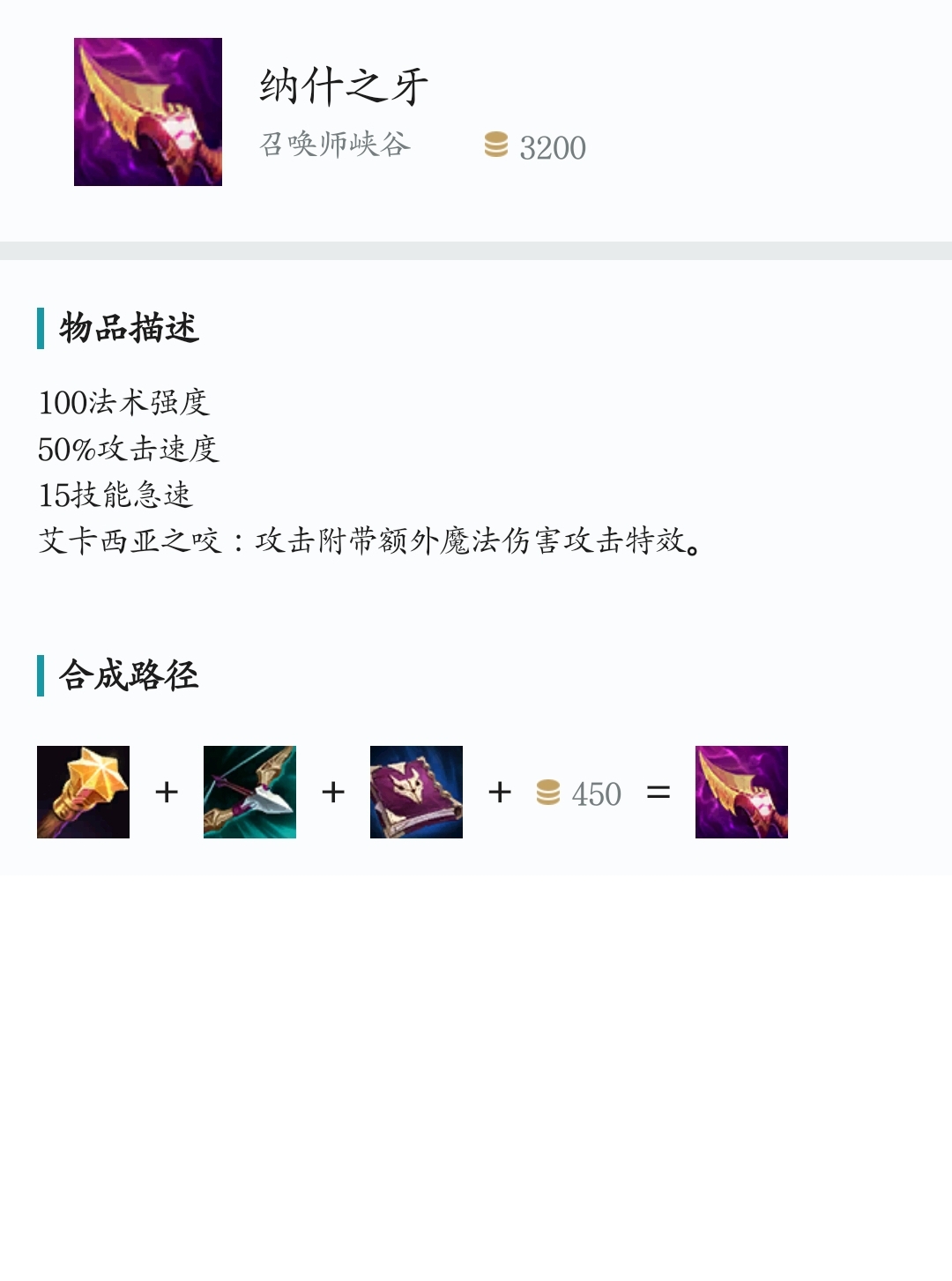Click the 15技能急速 stat line
The height and width of the screenshot is (1281, 952).
click(x=115, y=495)
